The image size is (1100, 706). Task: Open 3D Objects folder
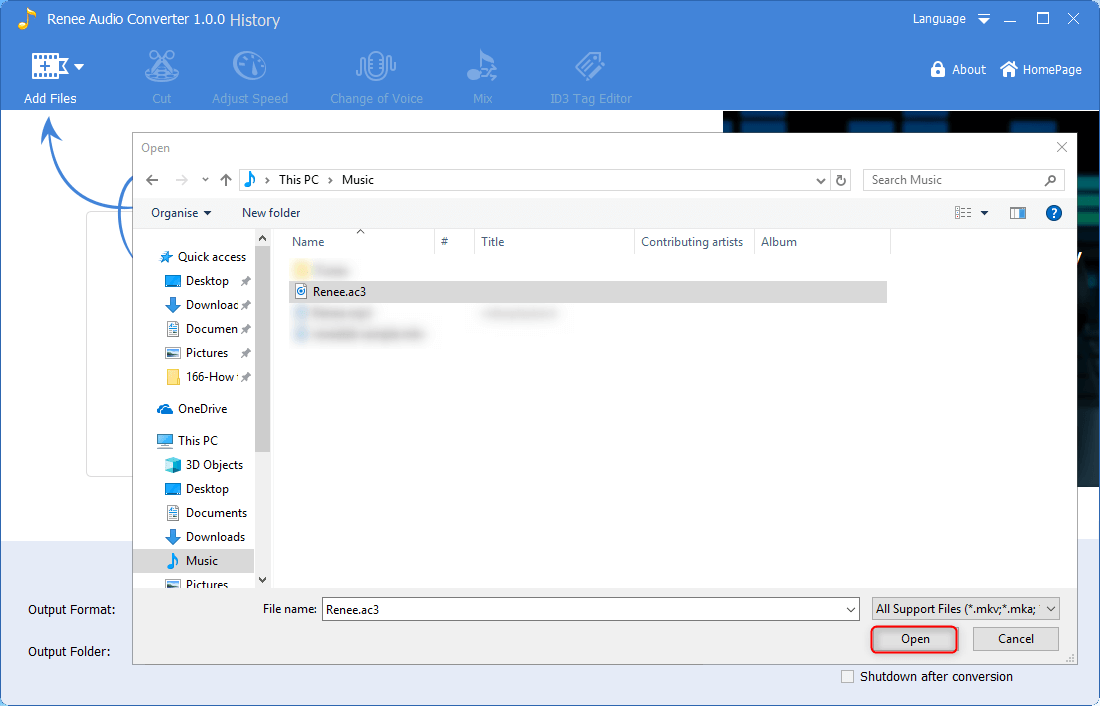(x=204, y=465)
